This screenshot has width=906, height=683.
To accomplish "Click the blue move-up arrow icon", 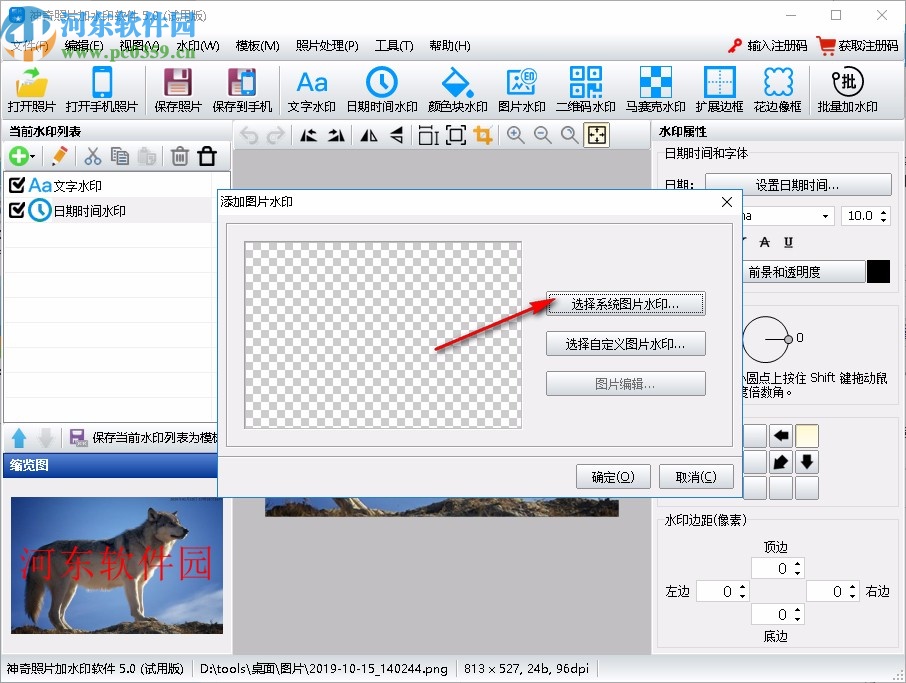I will 18,437.
